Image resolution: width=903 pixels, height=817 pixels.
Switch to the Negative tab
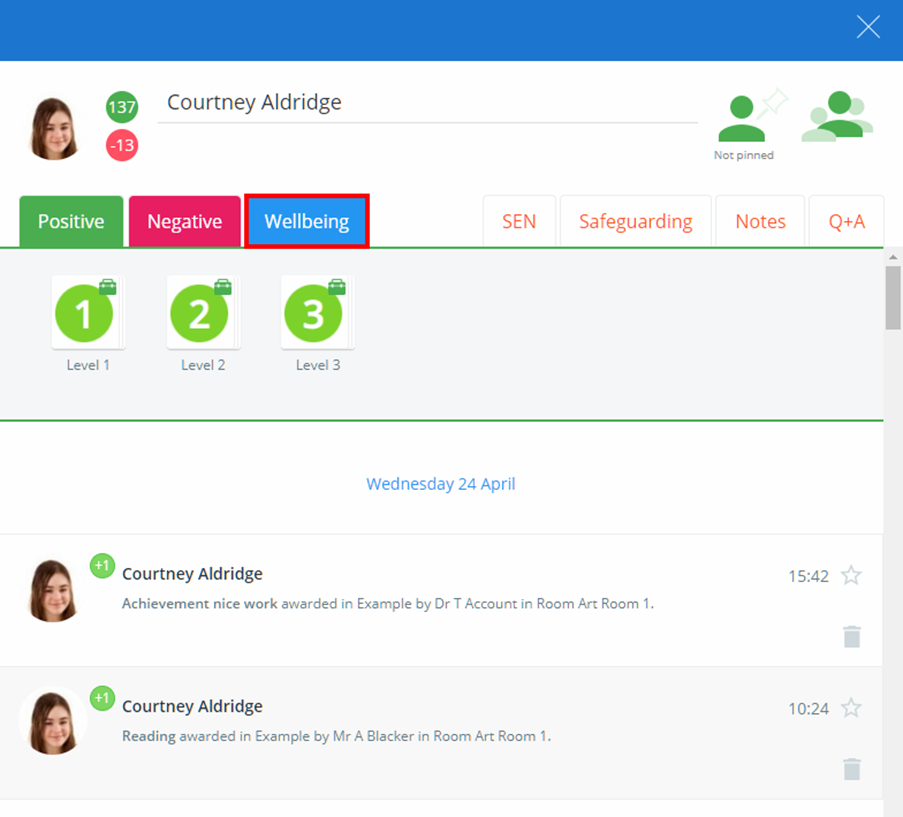pyautogui.click(x=184, y=221)
